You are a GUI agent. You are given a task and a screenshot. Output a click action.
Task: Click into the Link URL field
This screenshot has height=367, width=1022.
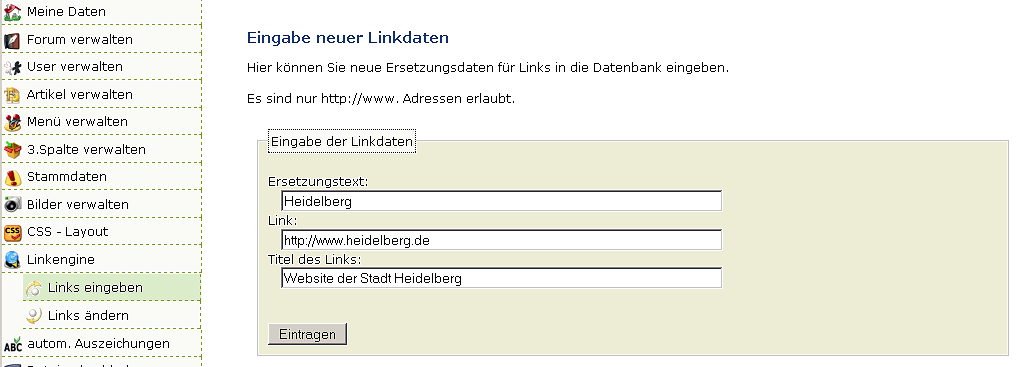[501, 240]
